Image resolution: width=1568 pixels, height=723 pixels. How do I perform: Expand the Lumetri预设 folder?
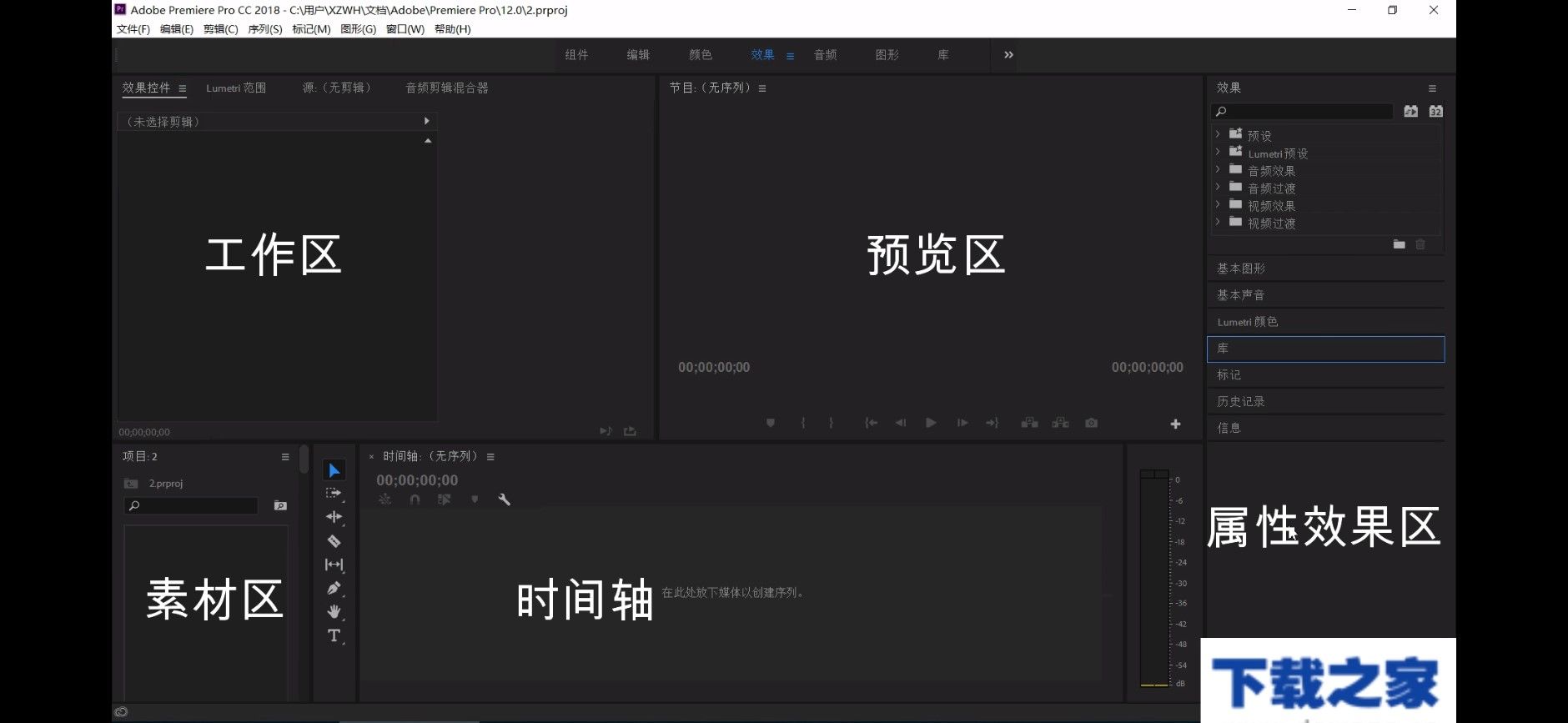(1218, 152)
